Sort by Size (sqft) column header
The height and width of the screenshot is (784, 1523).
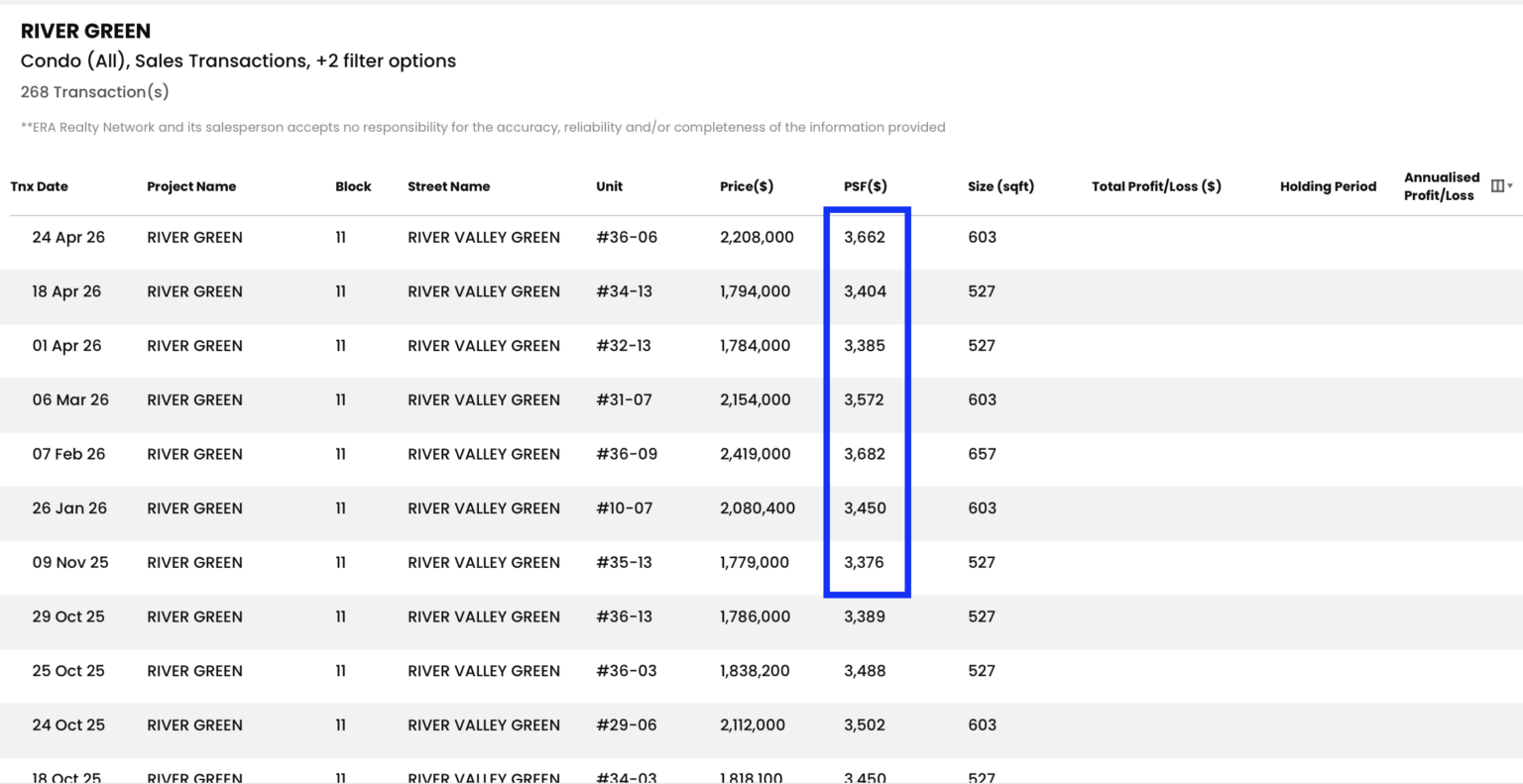click(x=1000, y=186)
